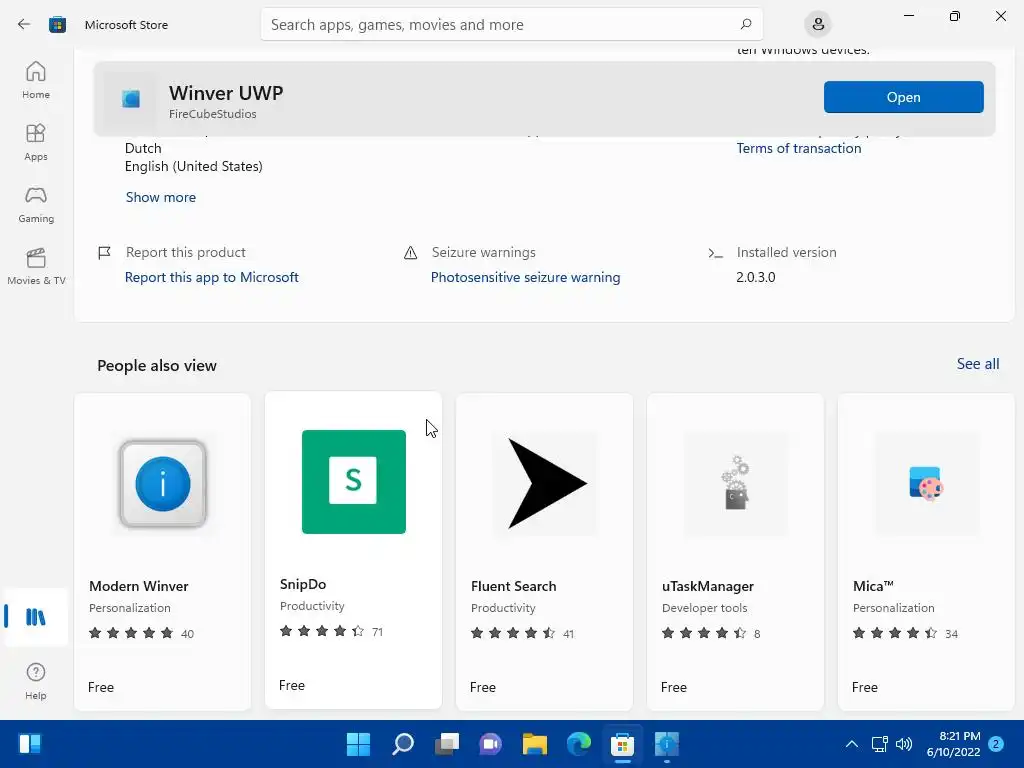Open Task View on taskbar
Screen dimensions: 1024x768
click(447, 744)
